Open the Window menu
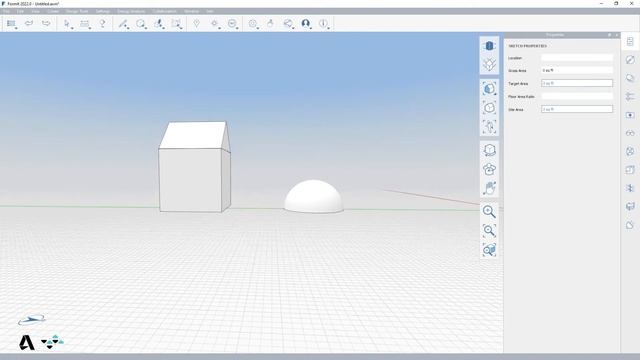Image resolution: width=640 pixels, height=360 pixels. click(x=191, y=11)
